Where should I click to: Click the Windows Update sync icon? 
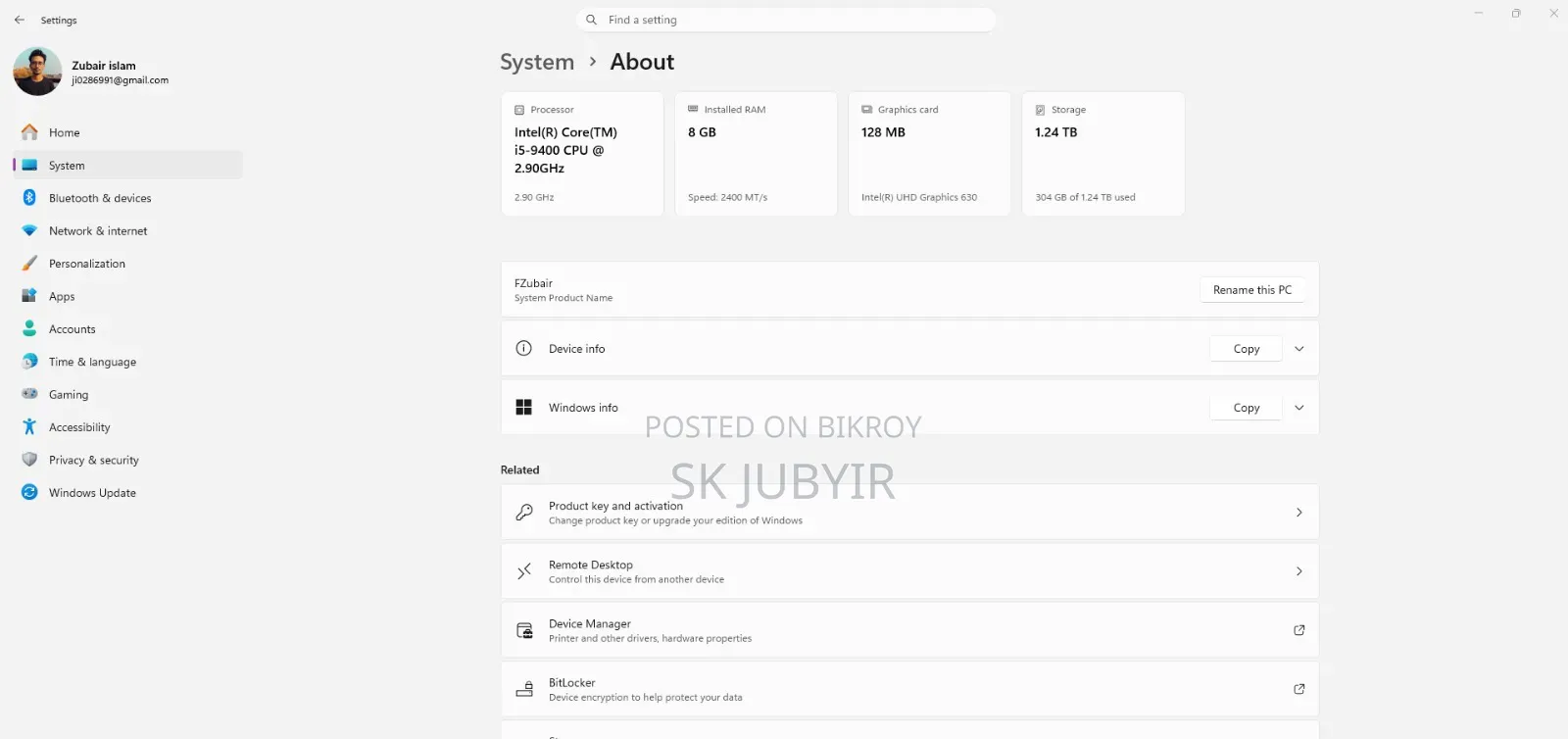pyautogui.click(x=29, y=493)
